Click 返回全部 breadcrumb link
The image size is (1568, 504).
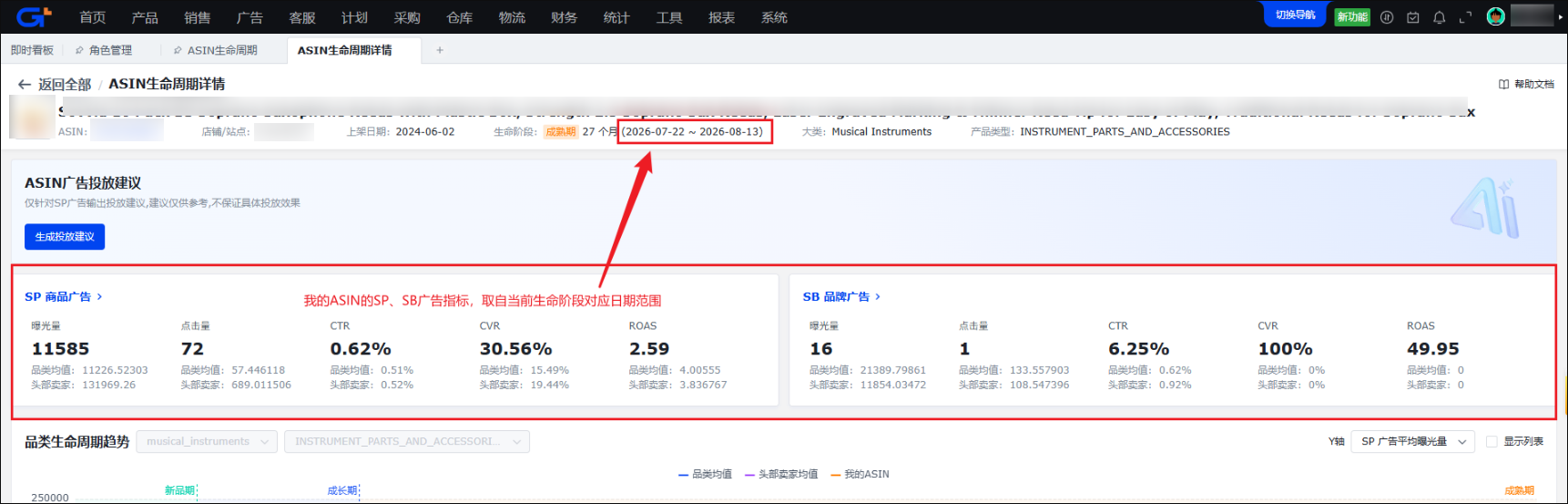pyautogui.click(x=65, y=84)
